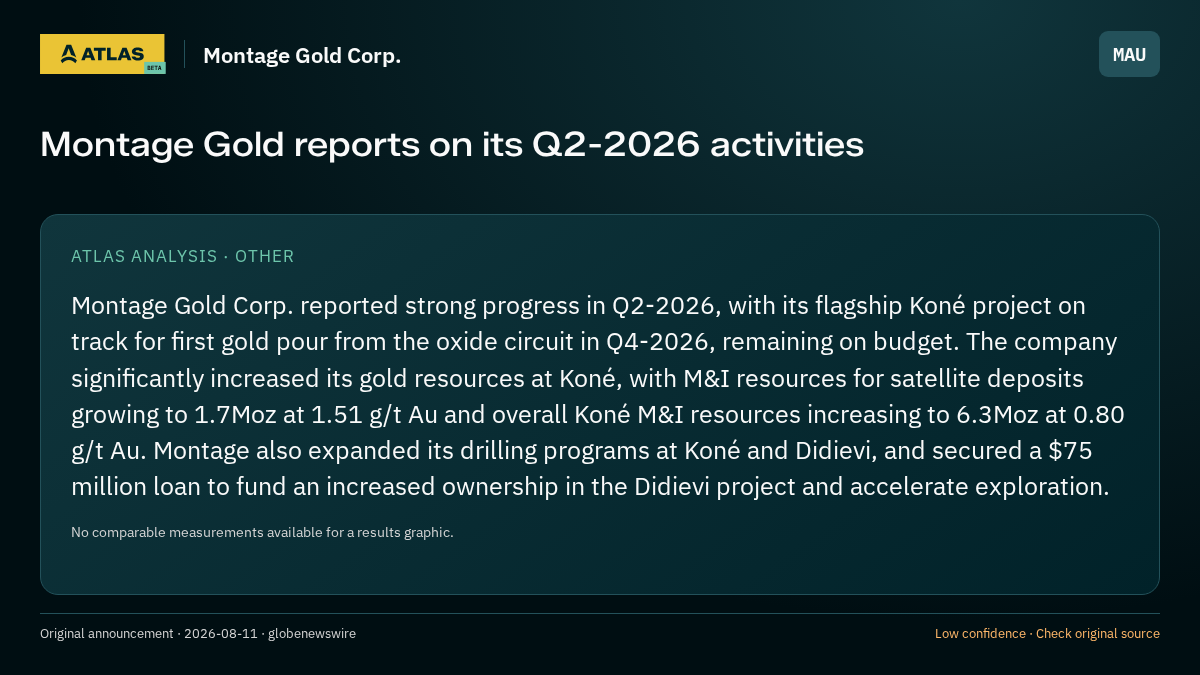
Task: Click the Atlas Analysis · Other label
Action: tap(183, 256)
